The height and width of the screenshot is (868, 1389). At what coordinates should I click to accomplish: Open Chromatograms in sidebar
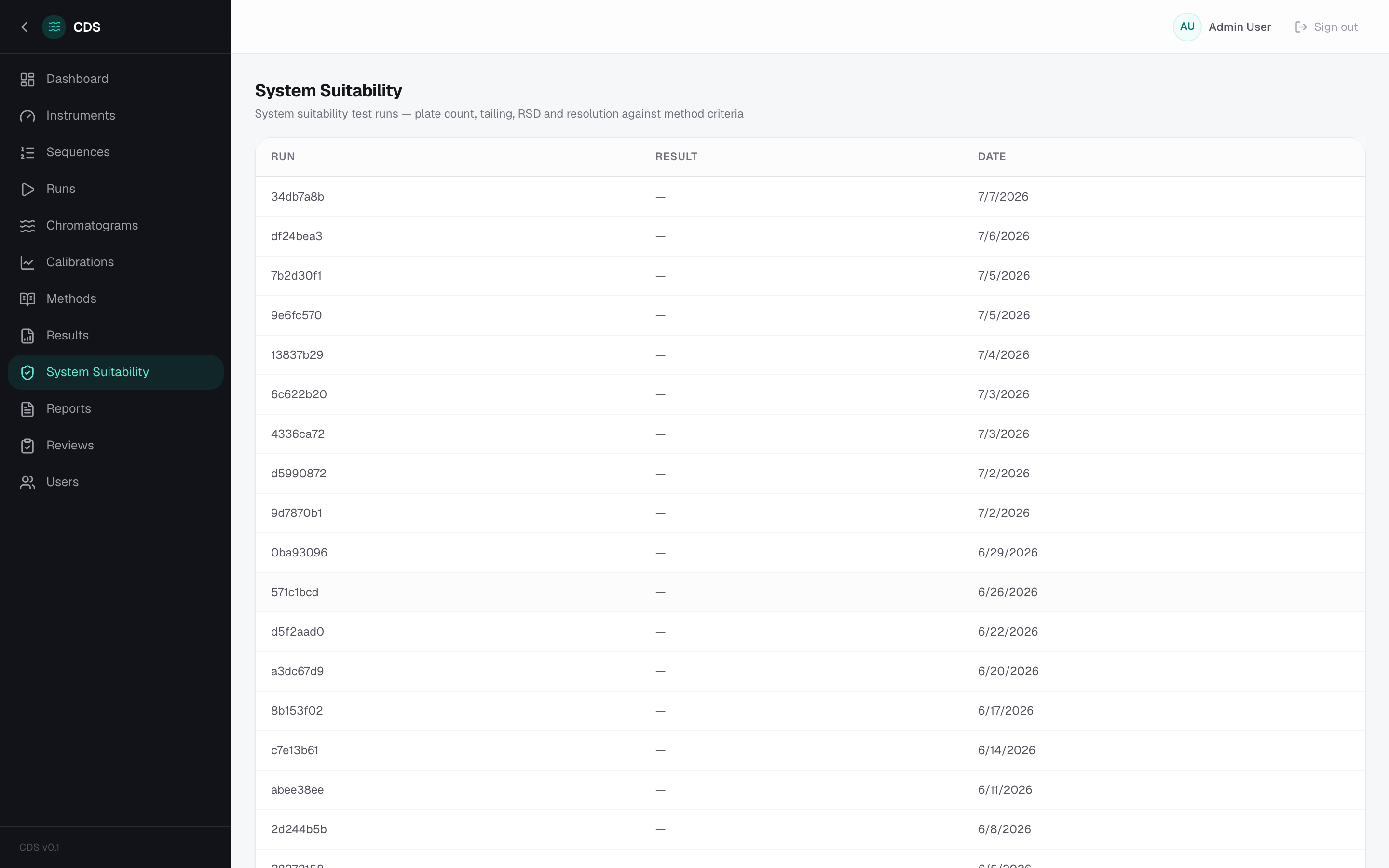pyautogui.click(x=115, y=226)
